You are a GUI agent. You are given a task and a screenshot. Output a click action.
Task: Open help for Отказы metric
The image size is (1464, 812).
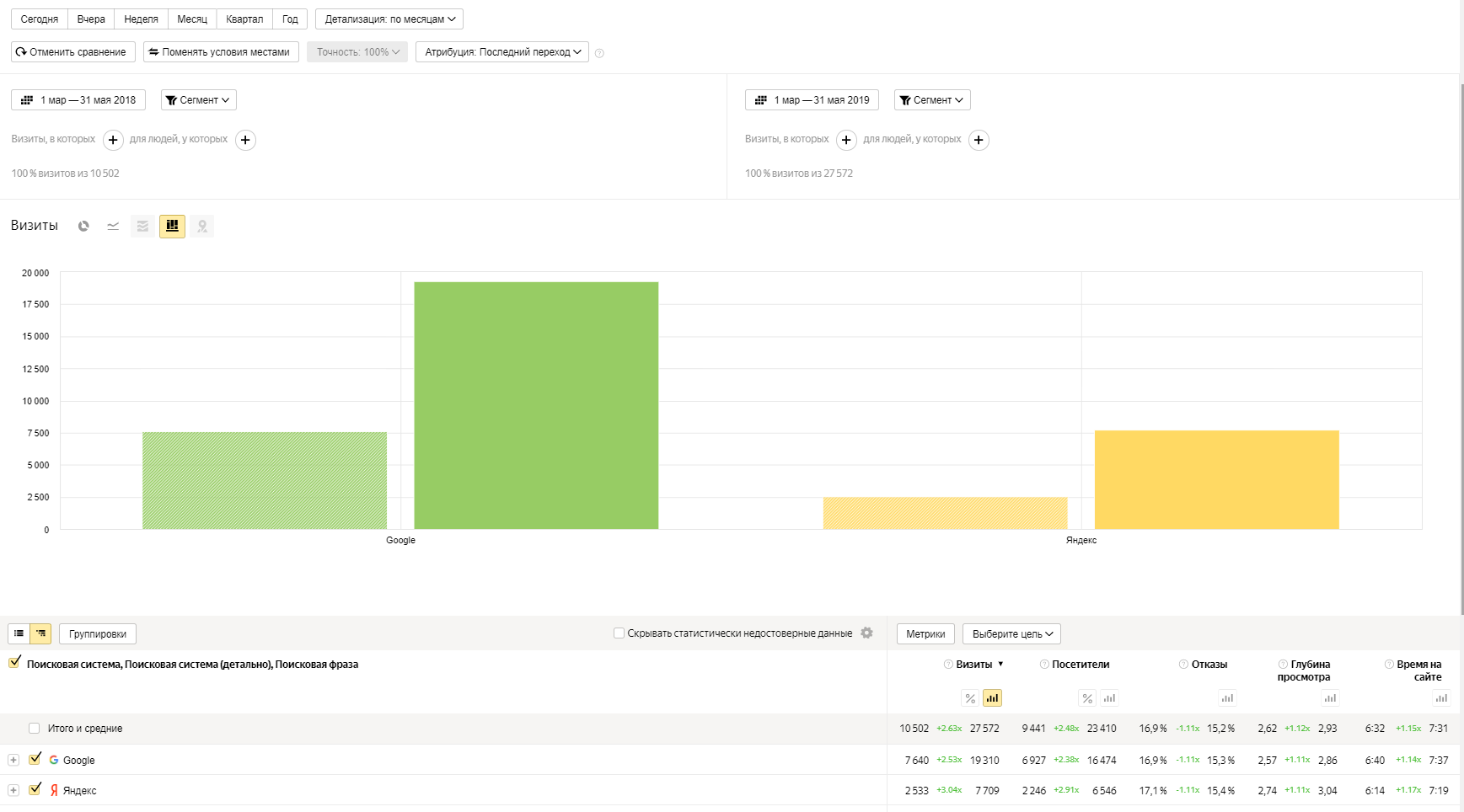coord(1183,665)
